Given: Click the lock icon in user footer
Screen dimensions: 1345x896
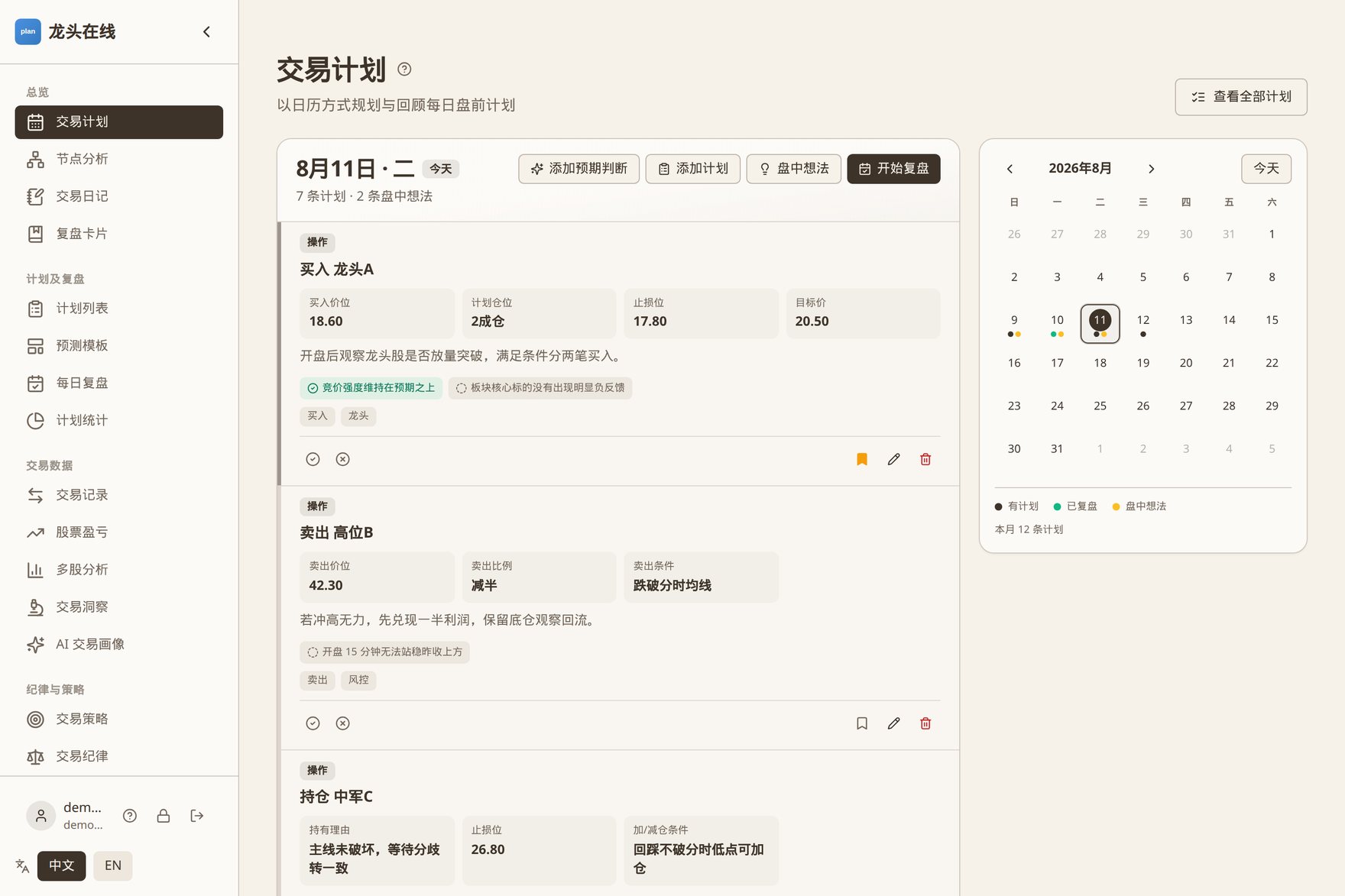Looking at the screenshot, I should coord(164,816).
